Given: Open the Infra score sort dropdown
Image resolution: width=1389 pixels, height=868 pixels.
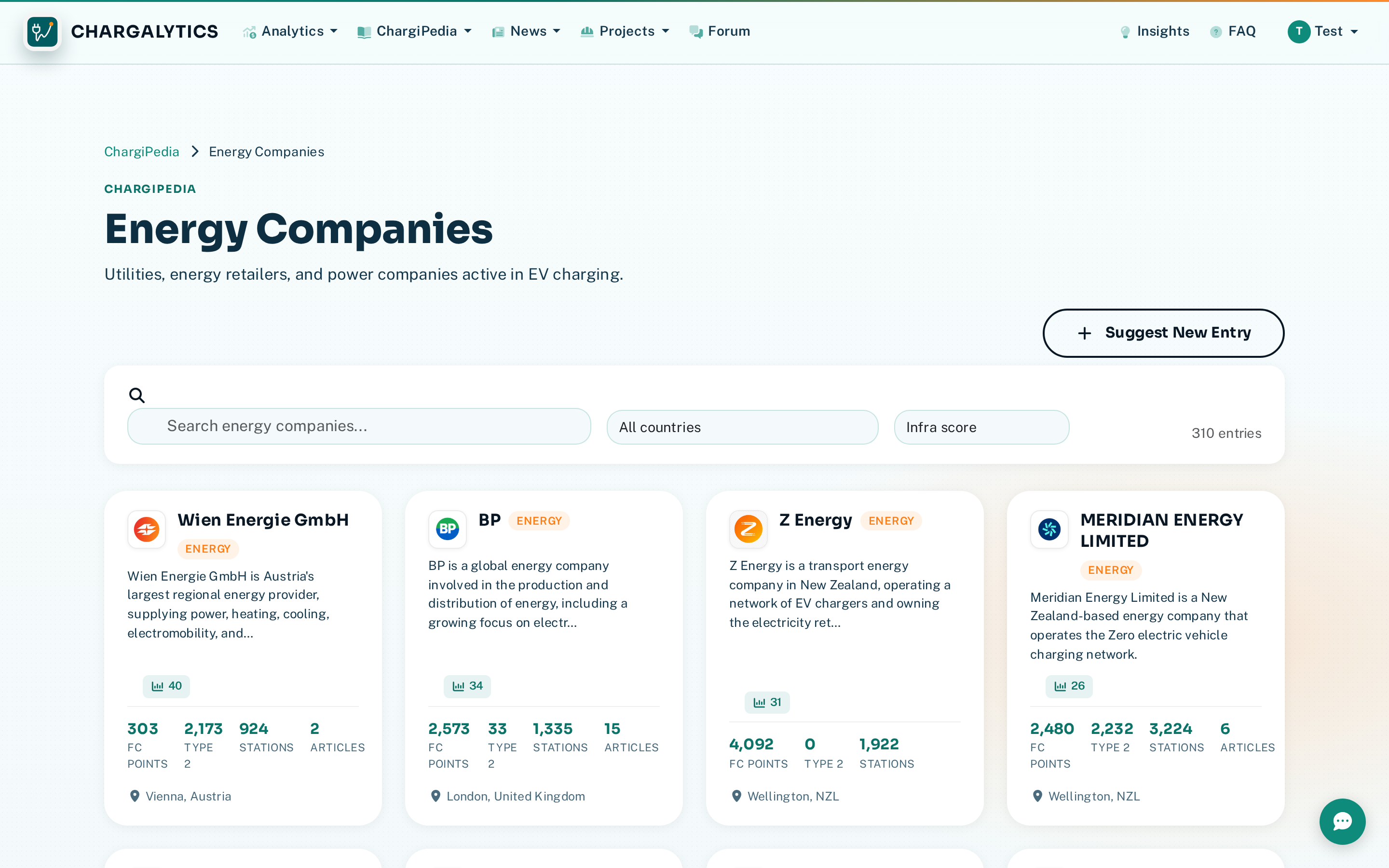Looking at the screenshot, I should (981, 427).
